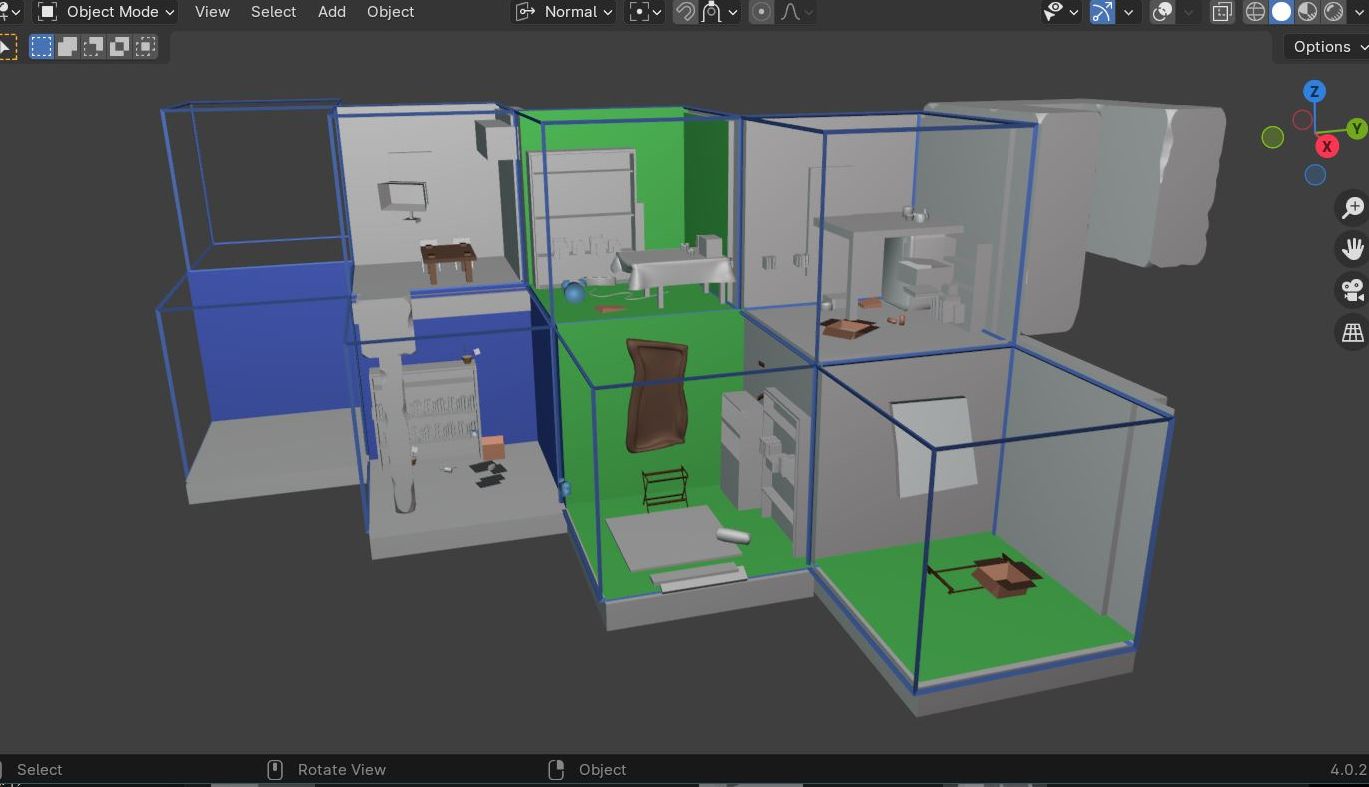Click the hand pan view icon

coord(1352,249)
